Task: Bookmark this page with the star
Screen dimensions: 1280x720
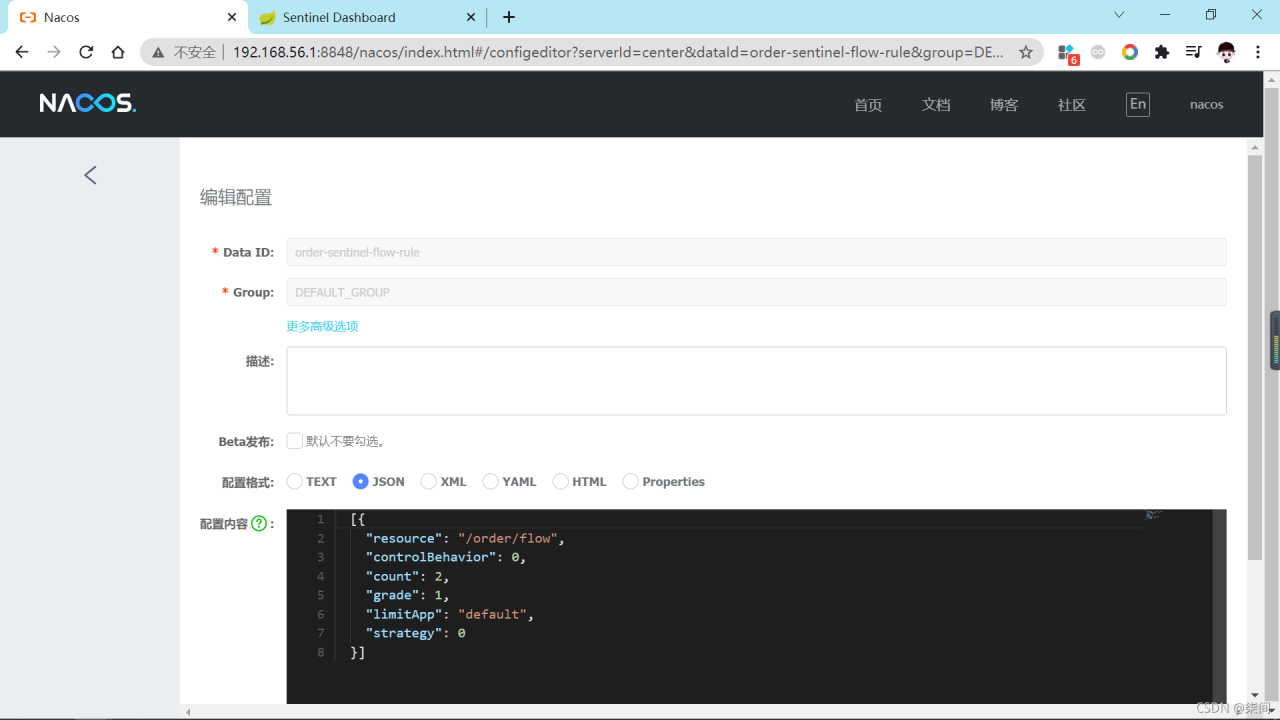Action: 1026,52
